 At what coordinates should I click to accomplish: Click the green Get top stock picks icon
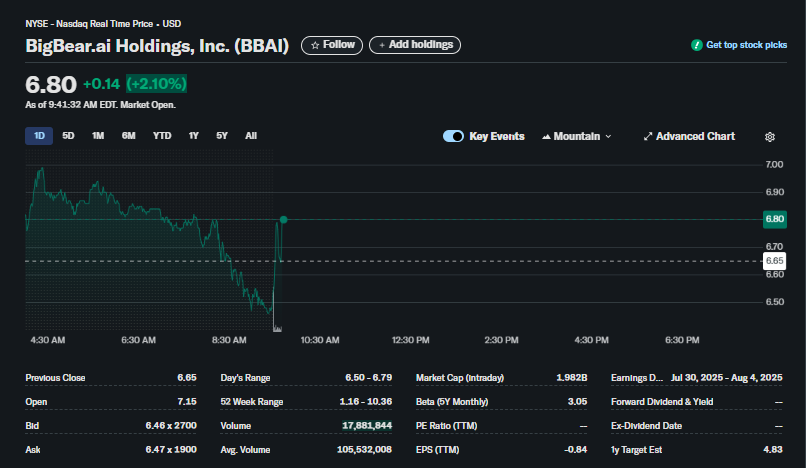697,45
